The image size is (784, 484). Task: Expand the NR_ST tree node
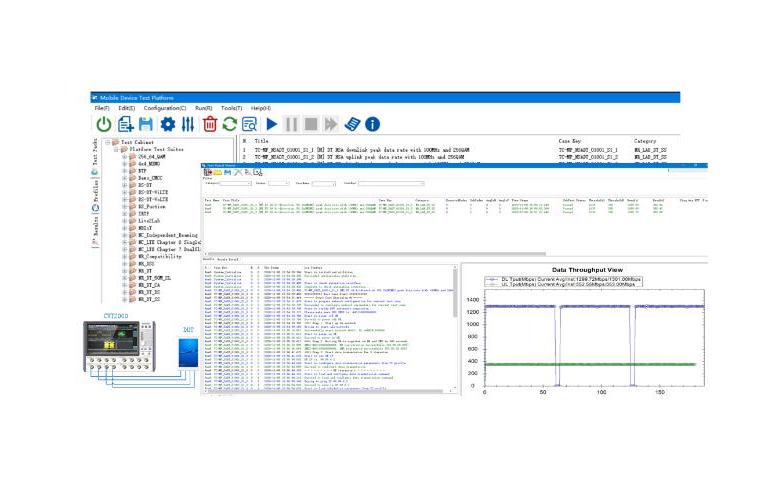click(124, 271)
